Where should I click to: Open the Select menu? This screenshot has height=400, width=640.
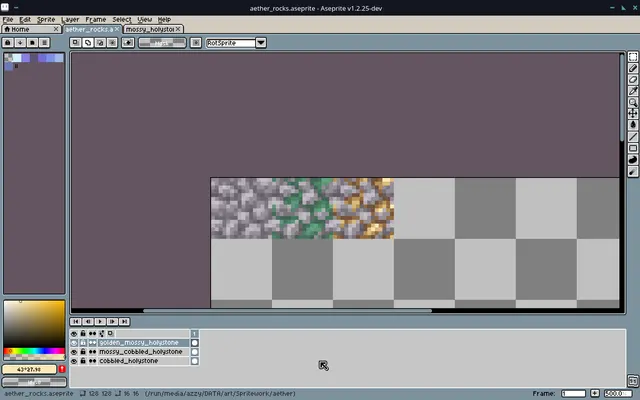[x=122, y=20]
